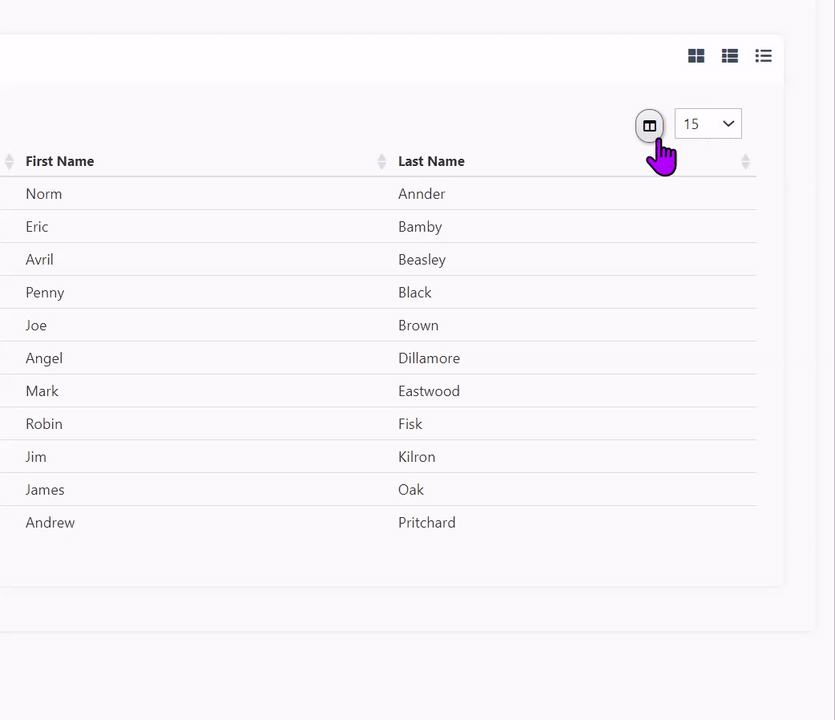Click the last name Black
835x720 pixels.
click(415, 293)
